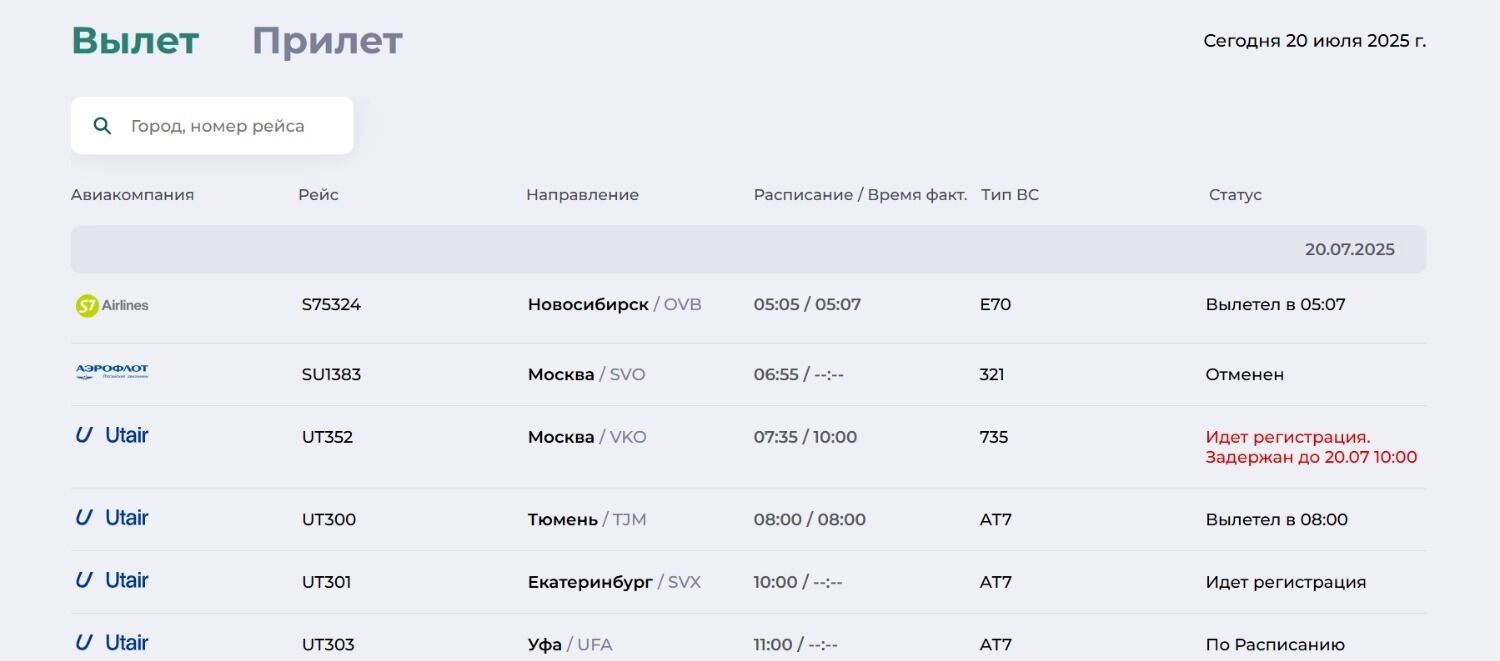Click the Utair logo for flight UT303
1500x661 pixels.
[x=112, y=643]
